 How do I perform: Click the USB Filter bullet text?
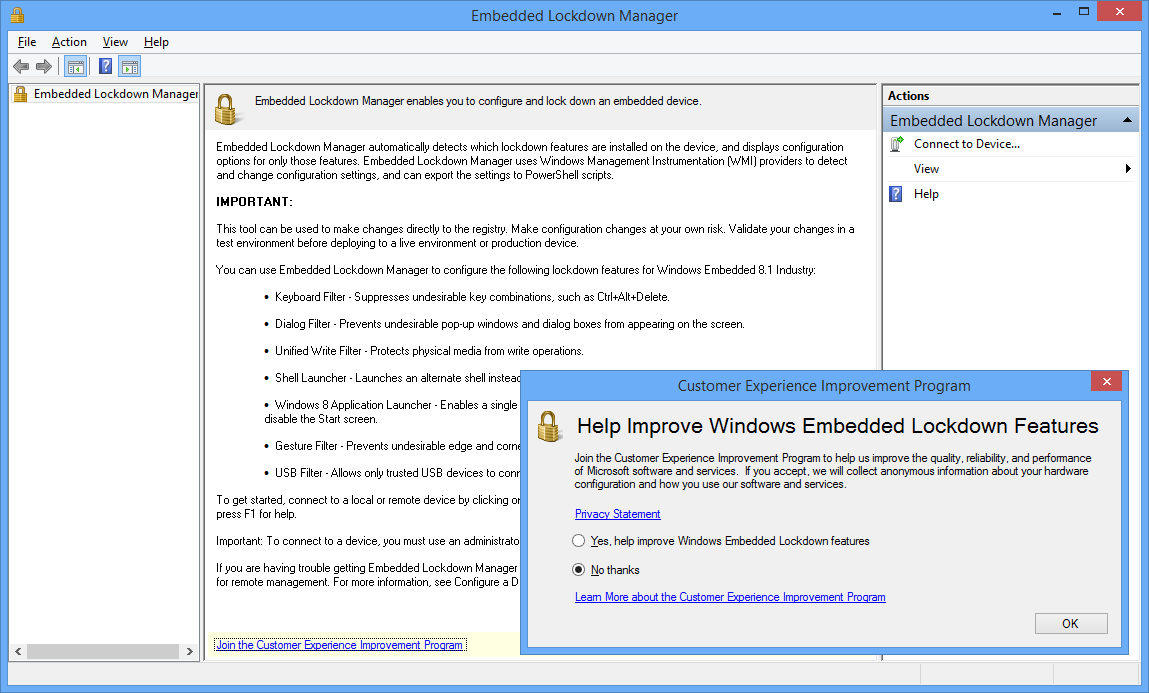[x=397, y=473]
